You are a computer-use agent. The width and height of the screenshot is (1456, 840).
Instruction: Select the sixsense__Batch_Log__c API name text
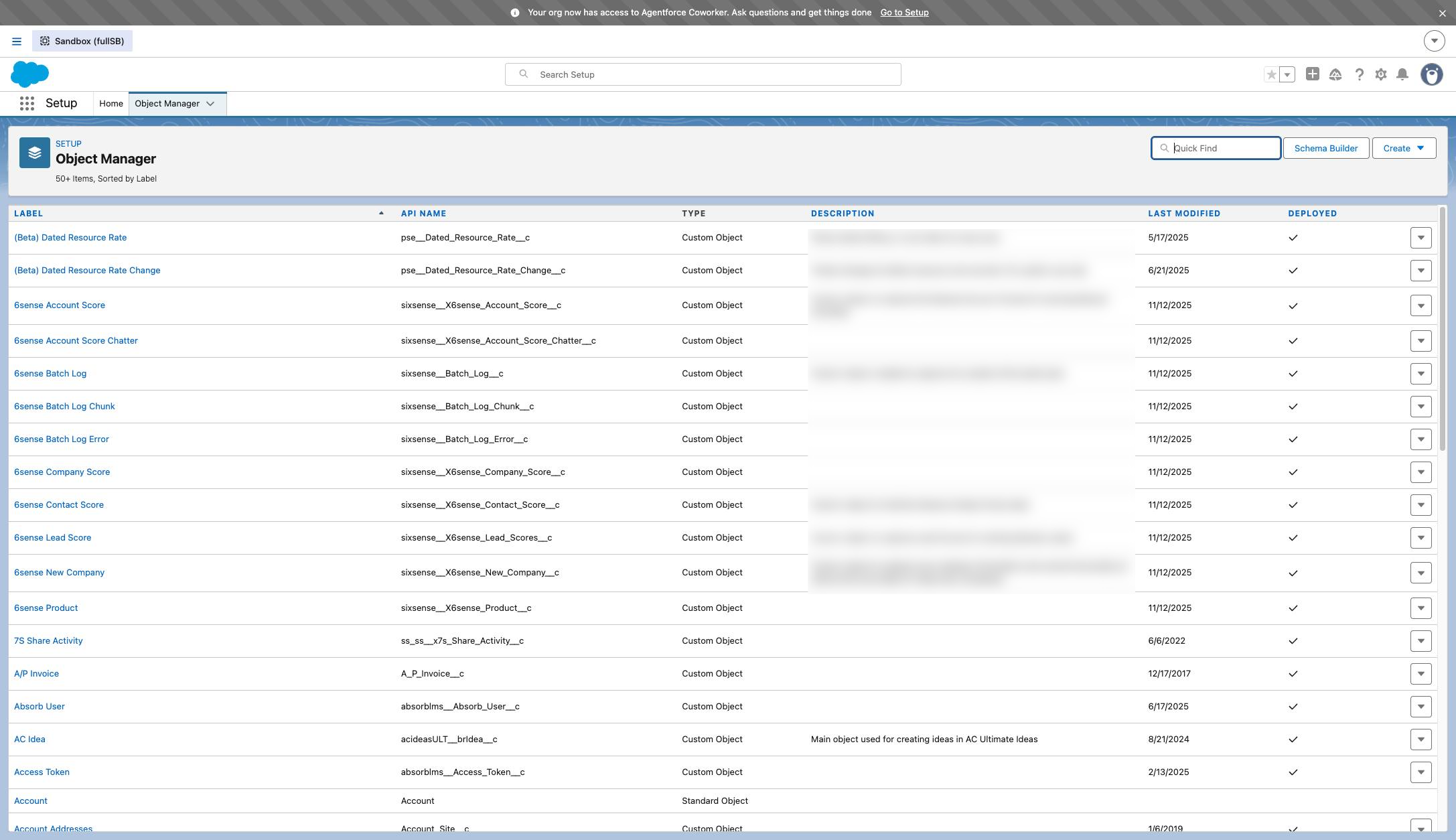[452, 374]
